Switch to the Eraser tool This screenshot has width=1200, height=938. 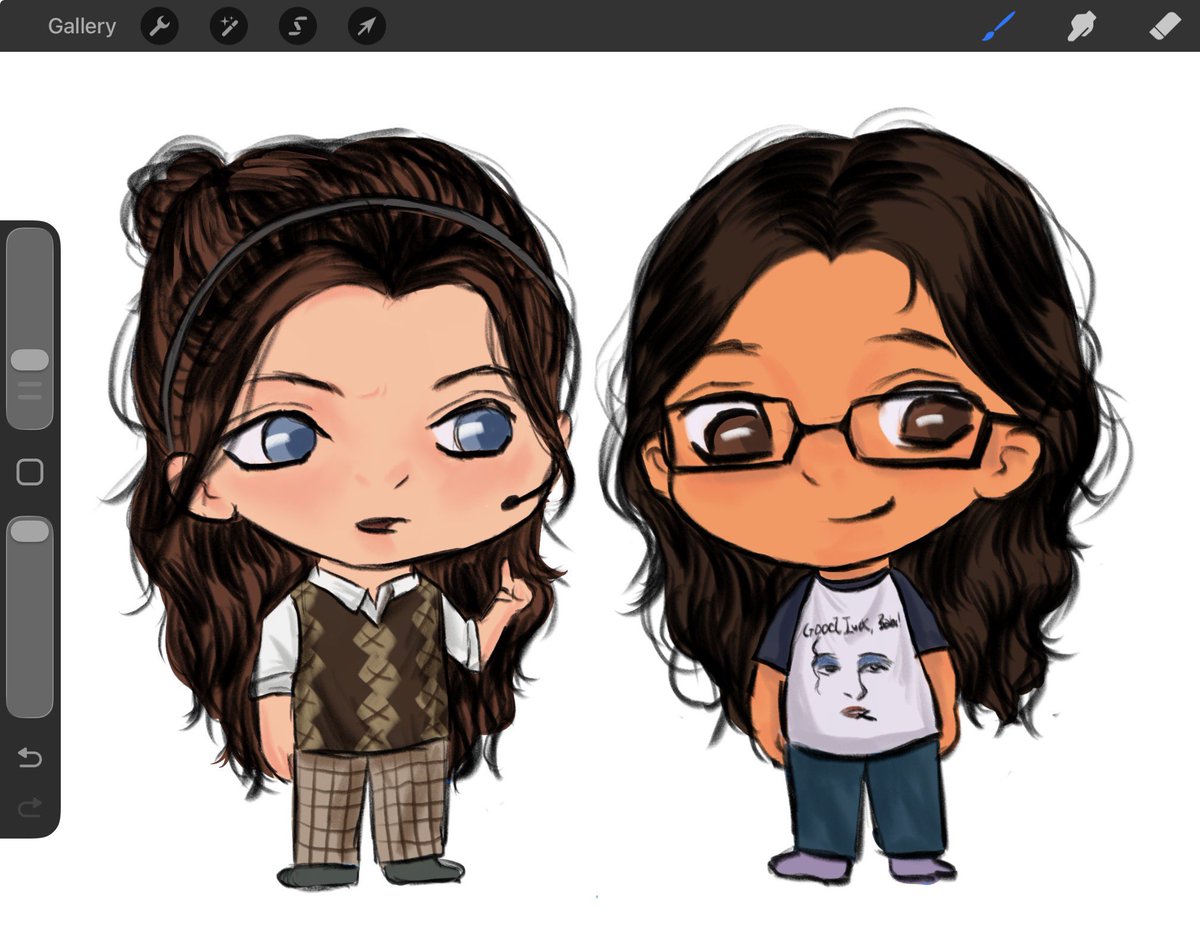tap(1164, 27)
